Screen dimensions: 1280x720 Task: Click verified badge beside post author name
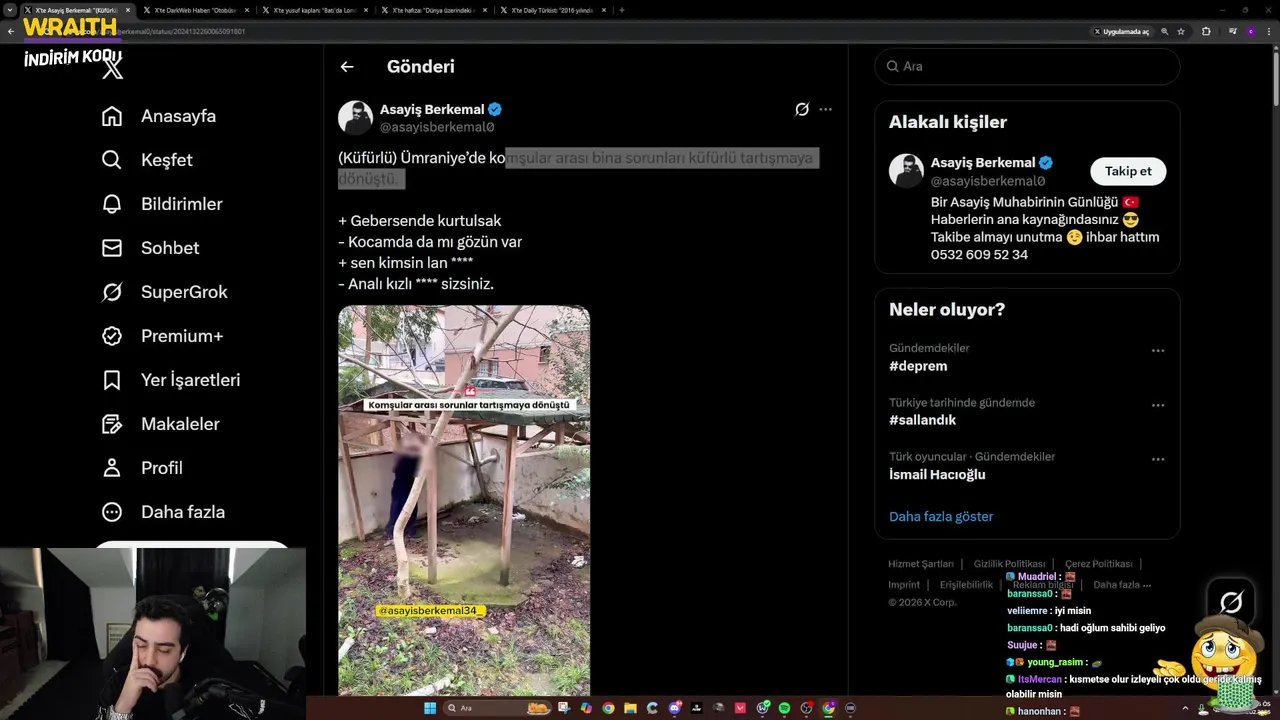495,109
